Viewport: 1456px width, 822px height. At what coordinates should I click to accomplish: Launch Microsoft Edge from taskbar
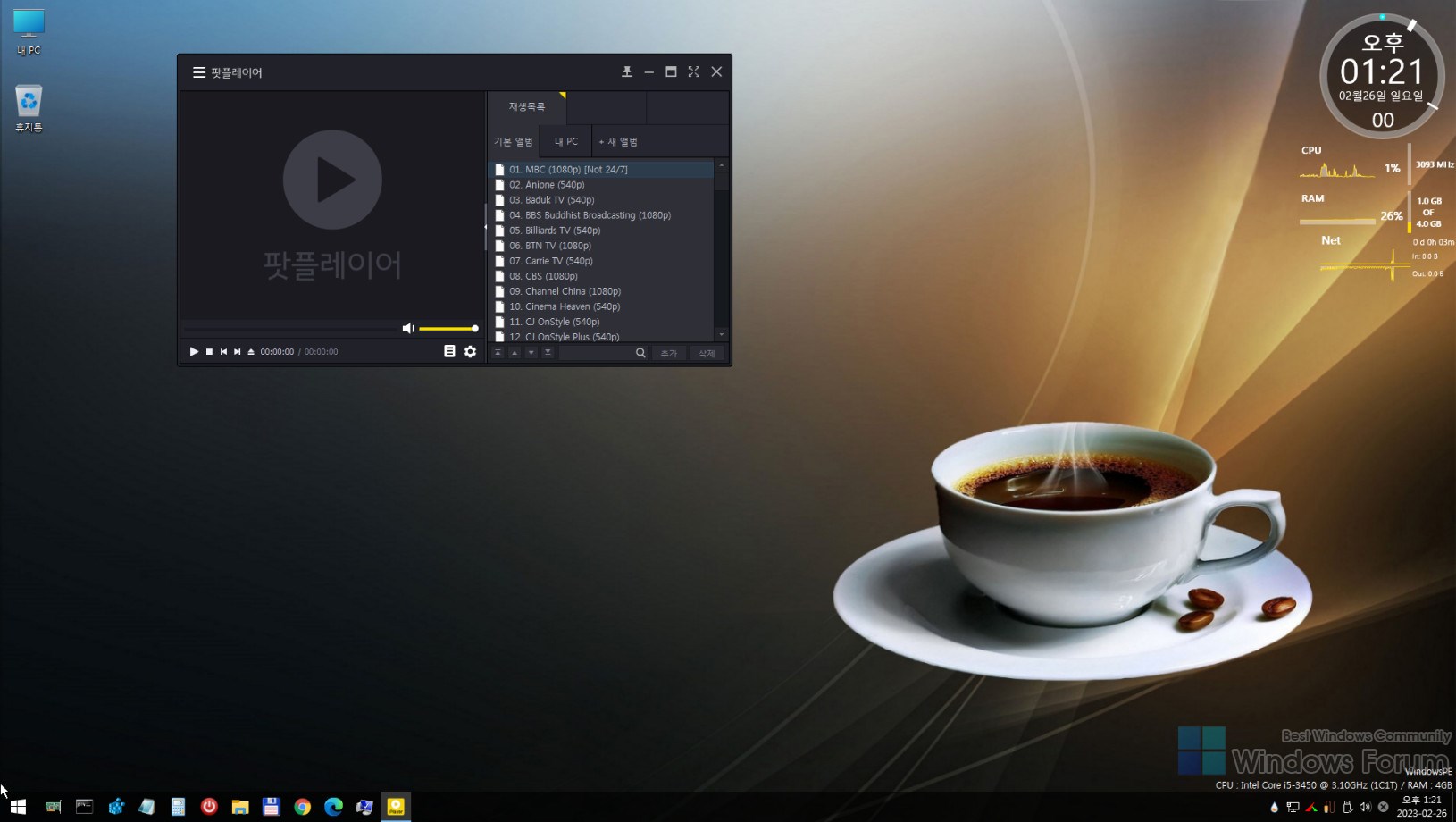[333, 807]
